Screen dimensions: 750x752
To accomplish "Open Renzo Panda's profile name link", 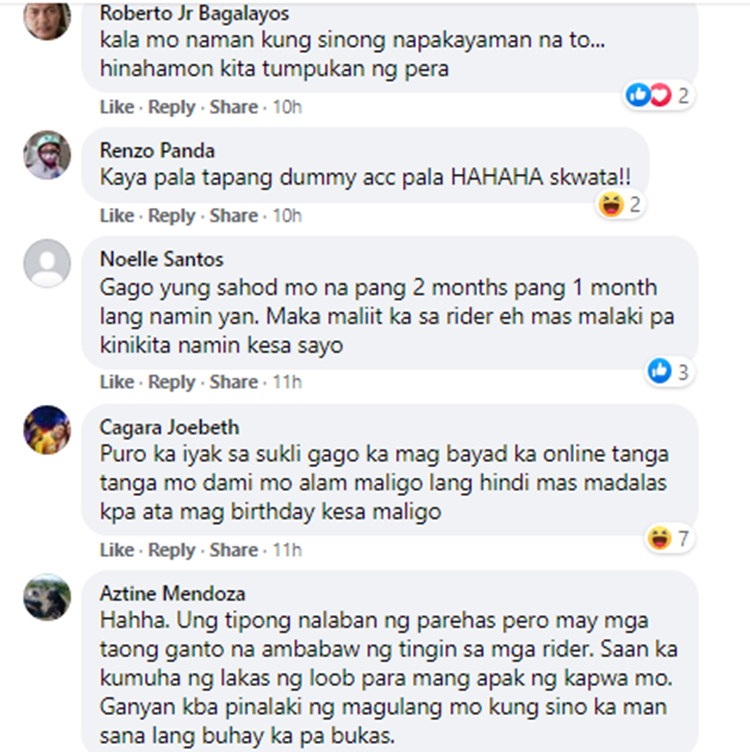I will (157, 151).
